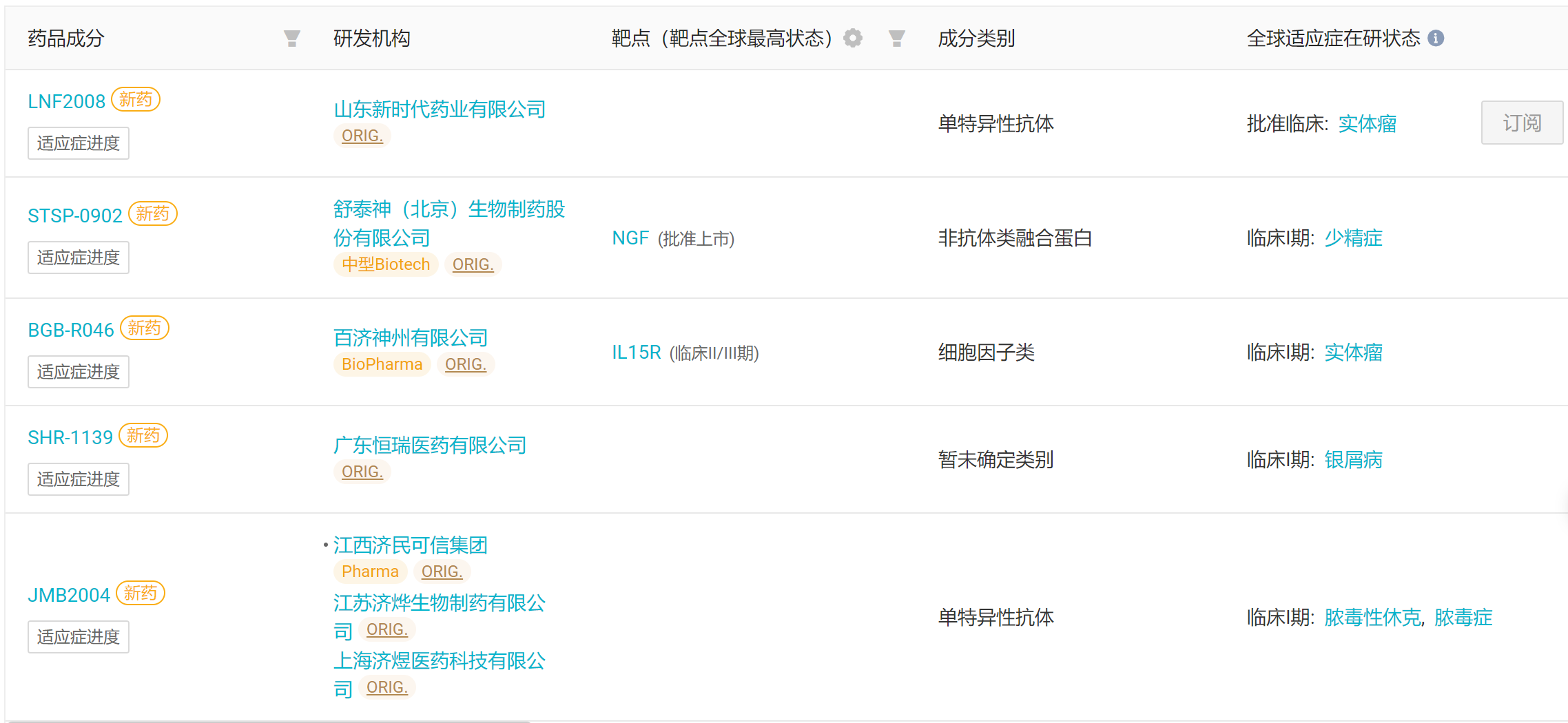Open the 药品成分 column filter
The image size is (1568, 723).
coord(292,39)
